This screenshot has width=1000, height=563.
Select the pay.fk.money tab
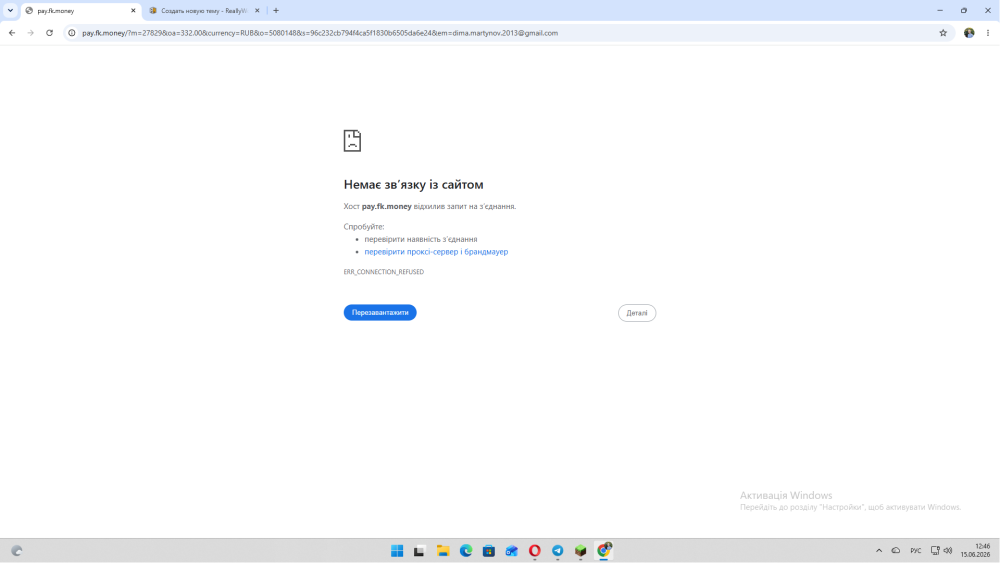click(x=81, y=11)
